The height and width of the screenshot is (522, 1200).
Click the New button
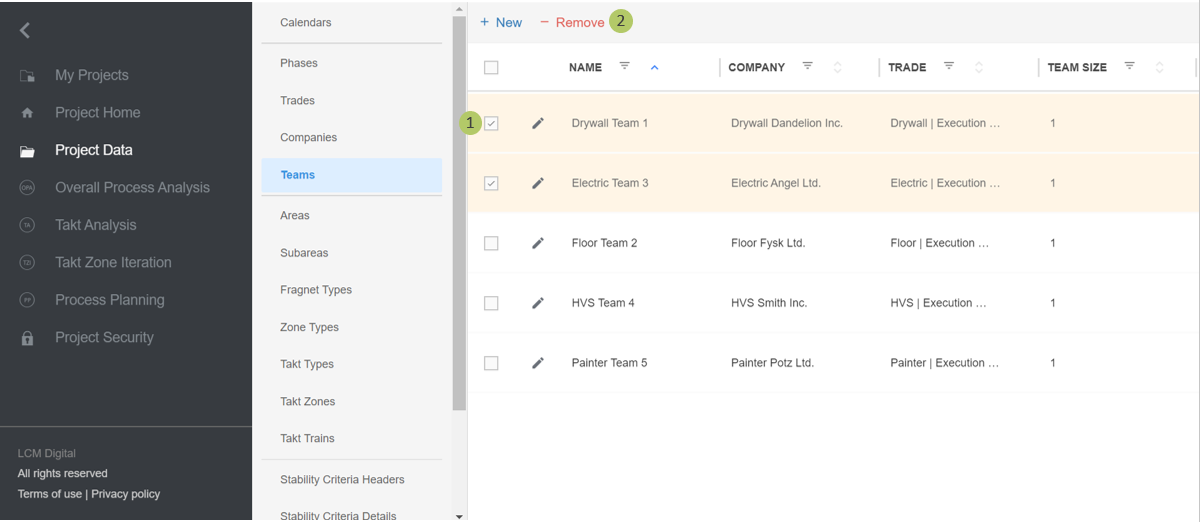(x=501, y=22)
